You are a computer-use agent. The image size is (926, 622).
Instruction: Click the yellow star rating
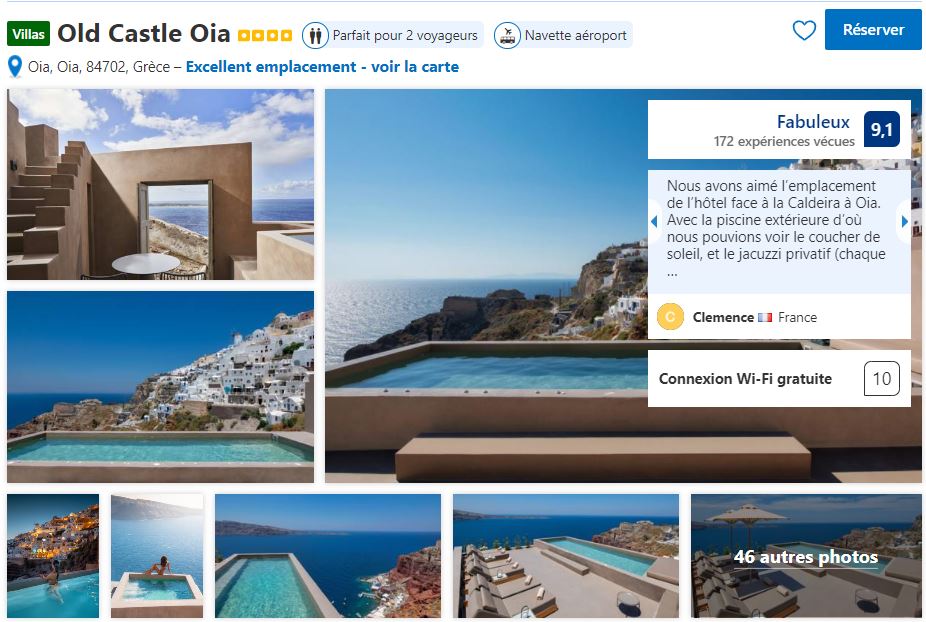tap(265, 35)
